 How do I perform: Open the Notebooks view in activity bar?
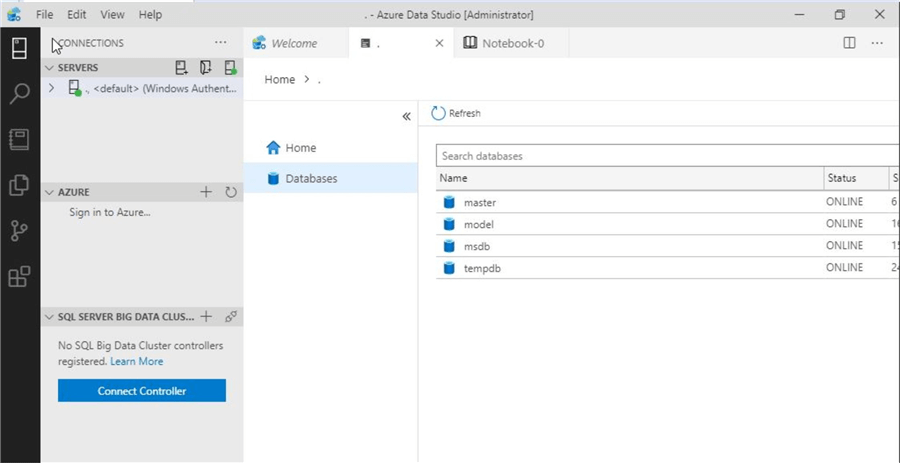tap(19, 139)
